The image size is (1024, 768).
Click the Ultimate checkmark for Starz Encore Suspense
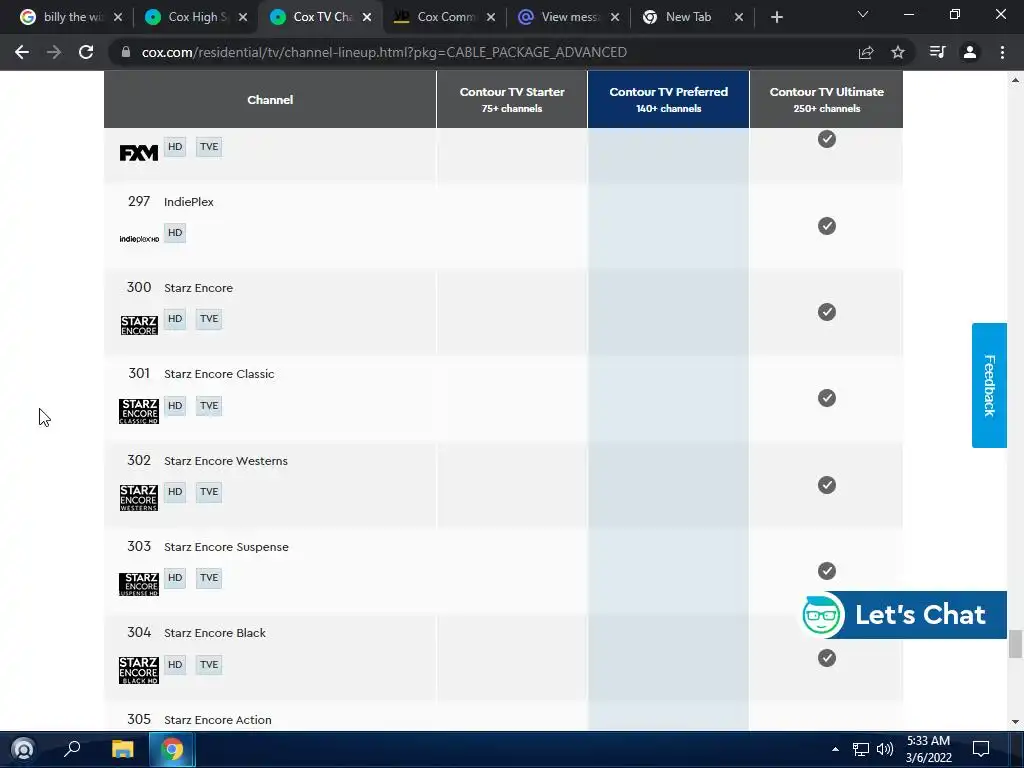point(827,571)
